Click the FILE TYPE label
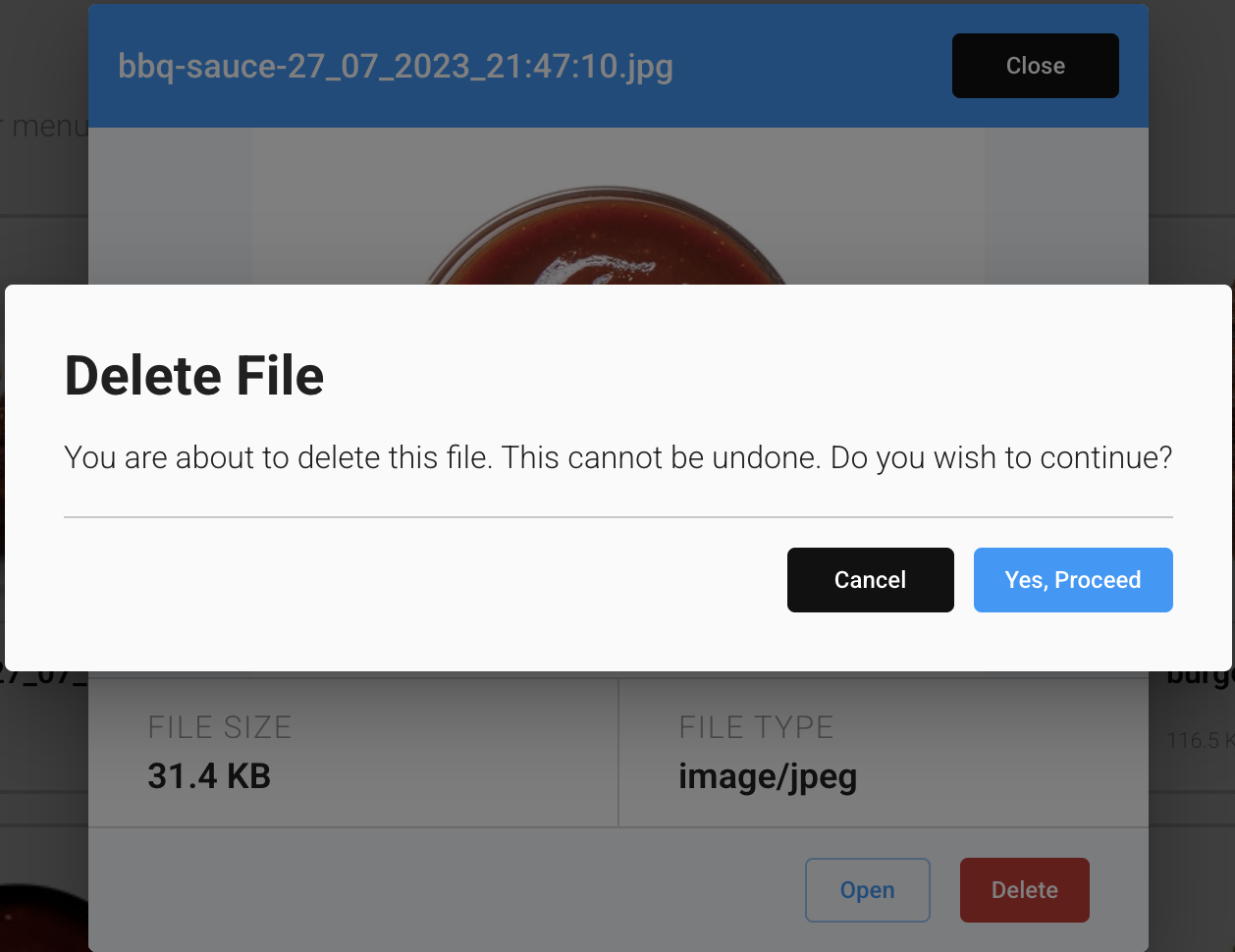Screen dimensions: 1235x952 (x=756, y=727)
